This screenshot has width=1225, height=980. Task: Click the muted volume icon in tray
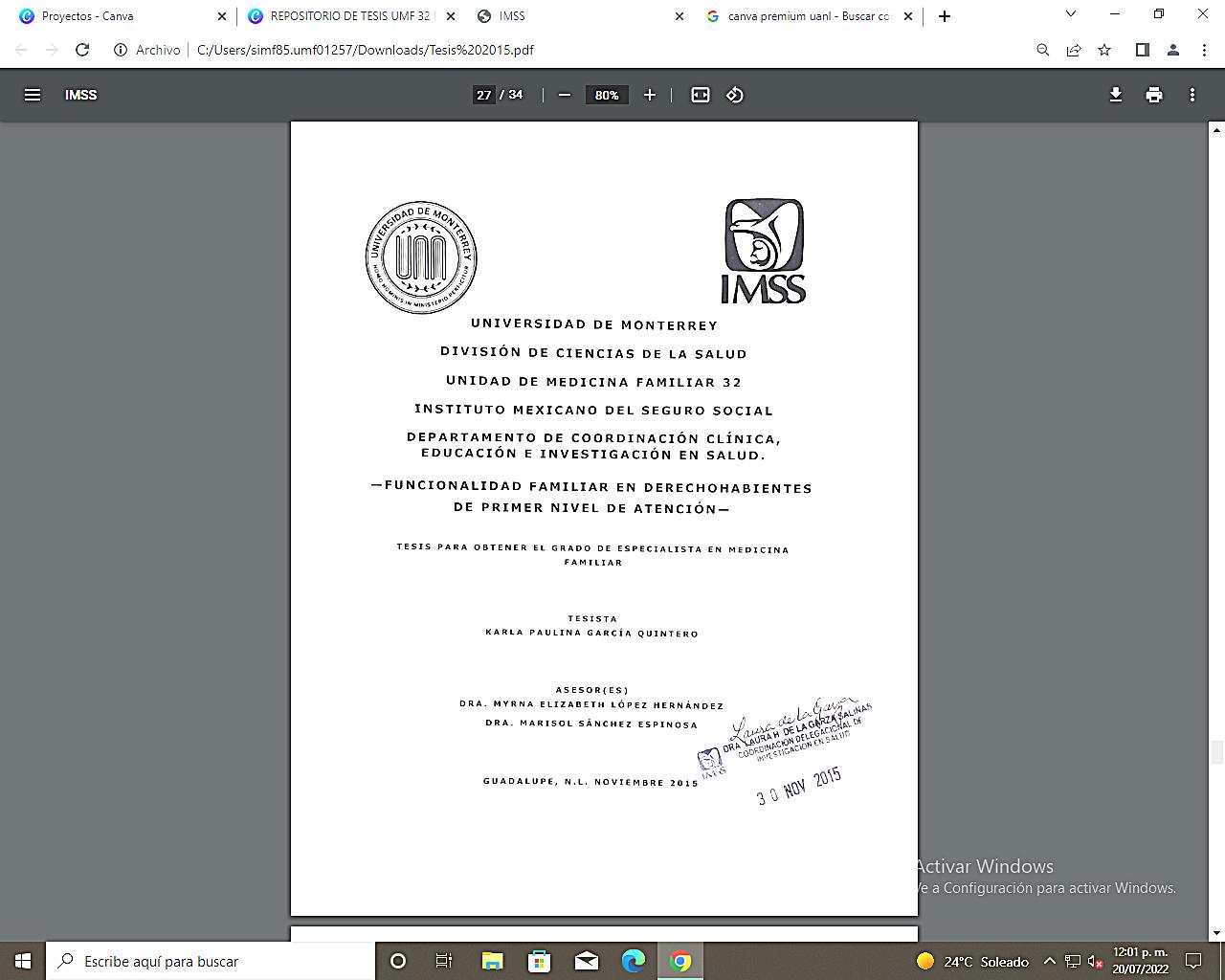(x=1096, y=962)
